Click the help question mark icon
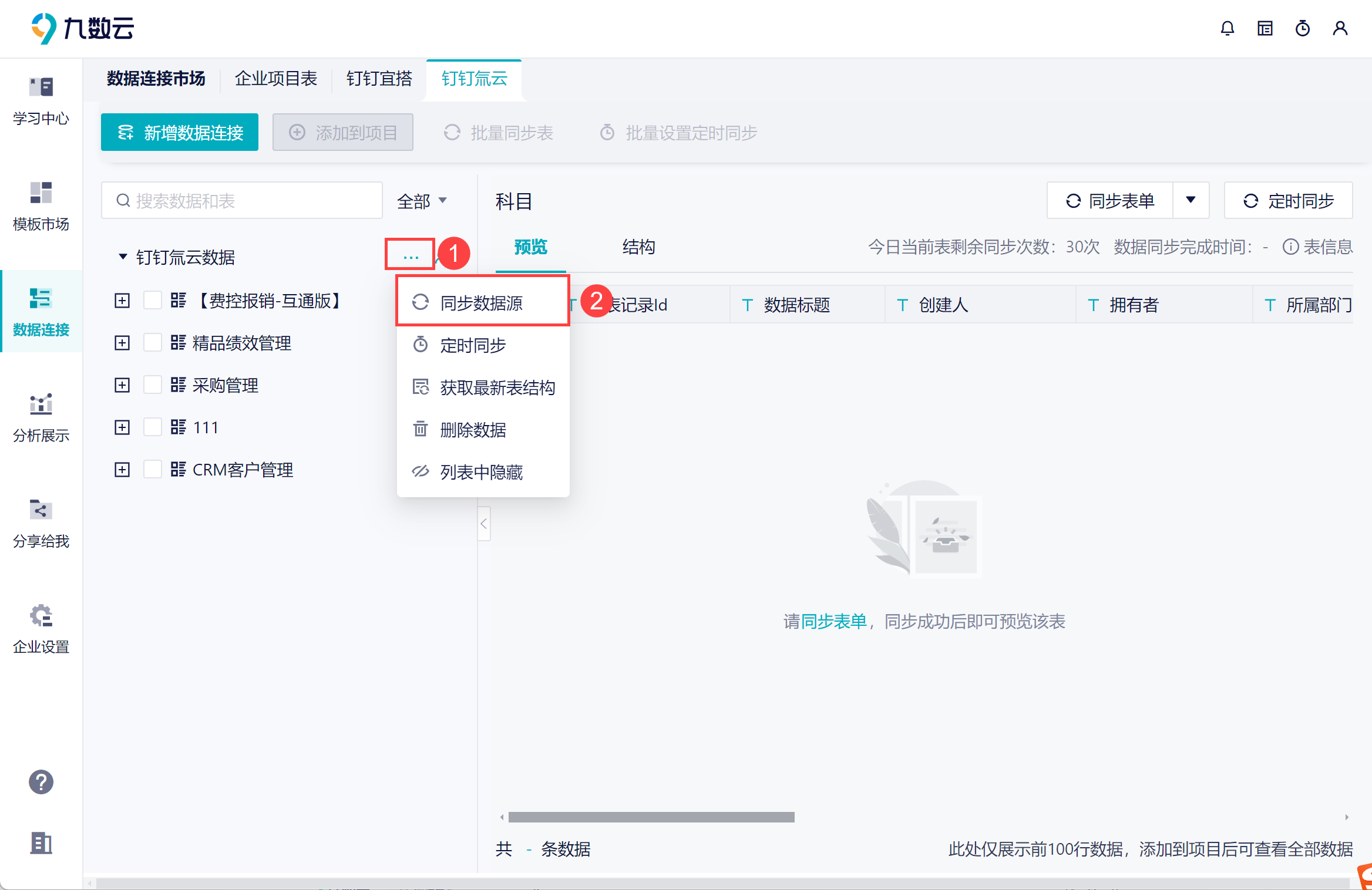The width and height of the screenshot is (1372, 890). (41, 781)
